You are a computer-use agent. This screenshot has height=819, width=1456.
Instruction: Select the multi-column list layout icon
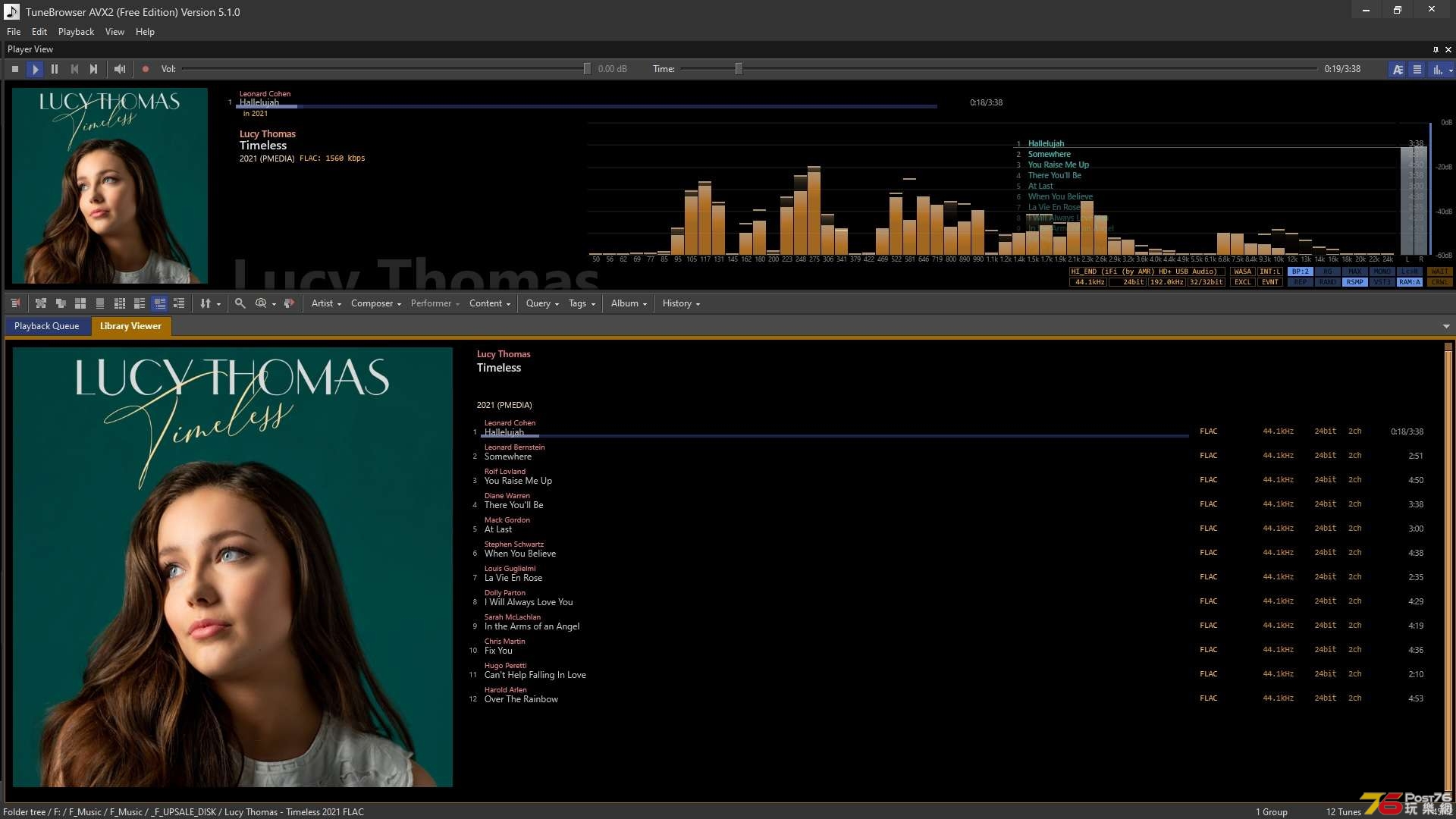click(120, 303)
